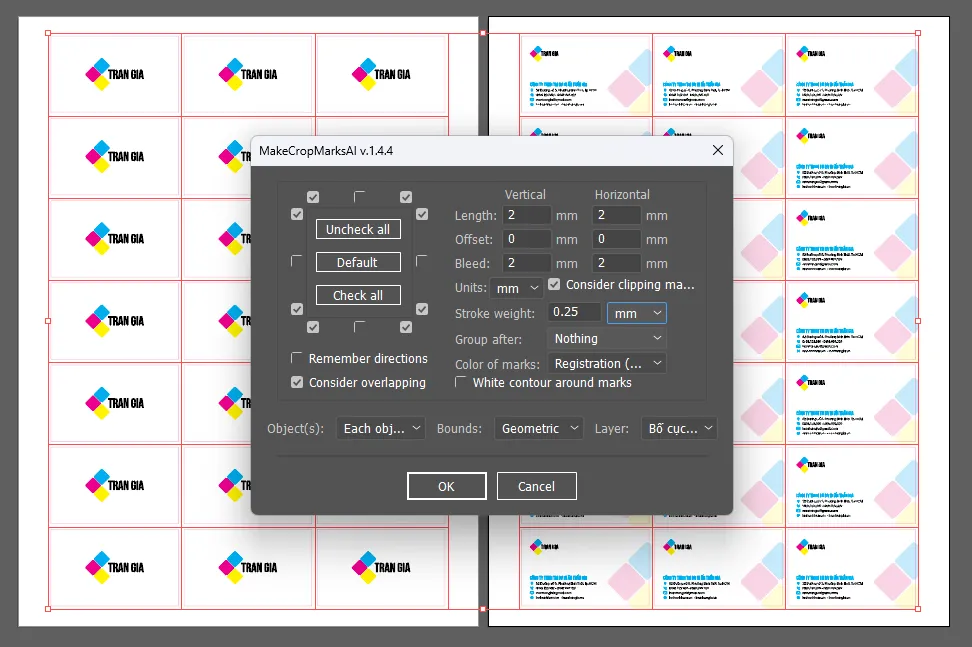Toggle the Consider overlapping checkbox
Viewport: 972px width, 647px height.
pos(297,382)
